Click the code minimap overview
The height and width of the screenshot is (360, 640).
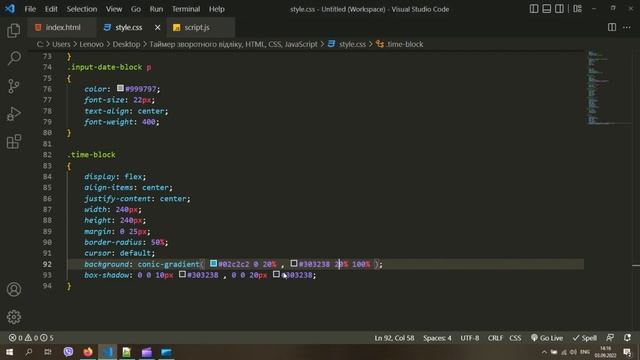(x=608, y=88)
